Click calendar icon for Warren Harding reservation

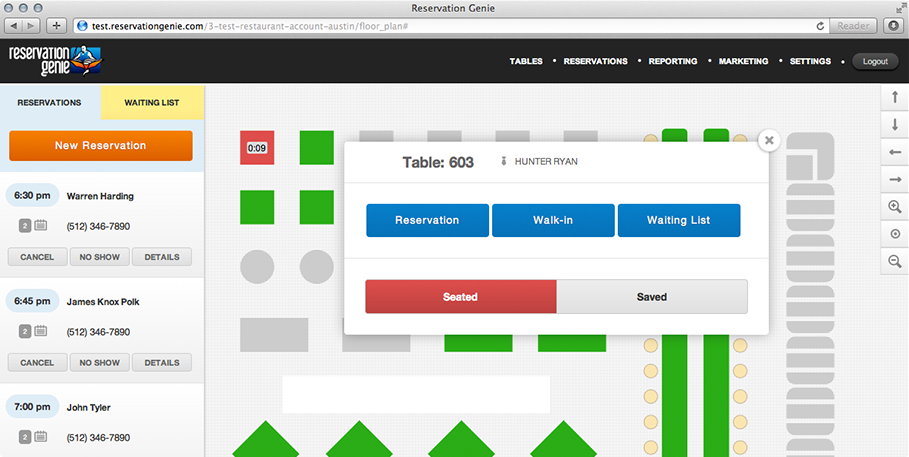tap(41, 226)
